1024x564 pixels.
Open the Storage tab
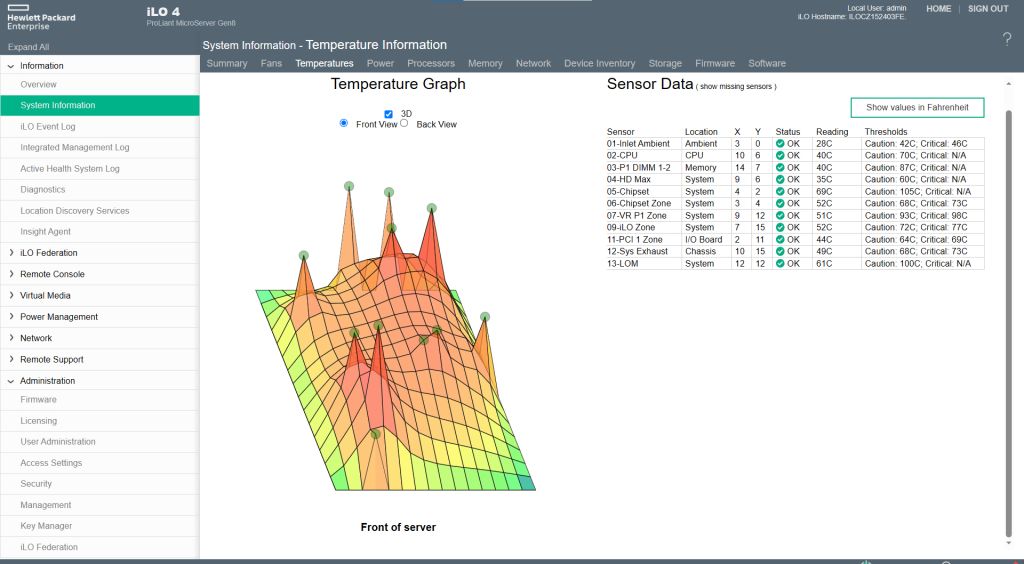pos(665,63)
